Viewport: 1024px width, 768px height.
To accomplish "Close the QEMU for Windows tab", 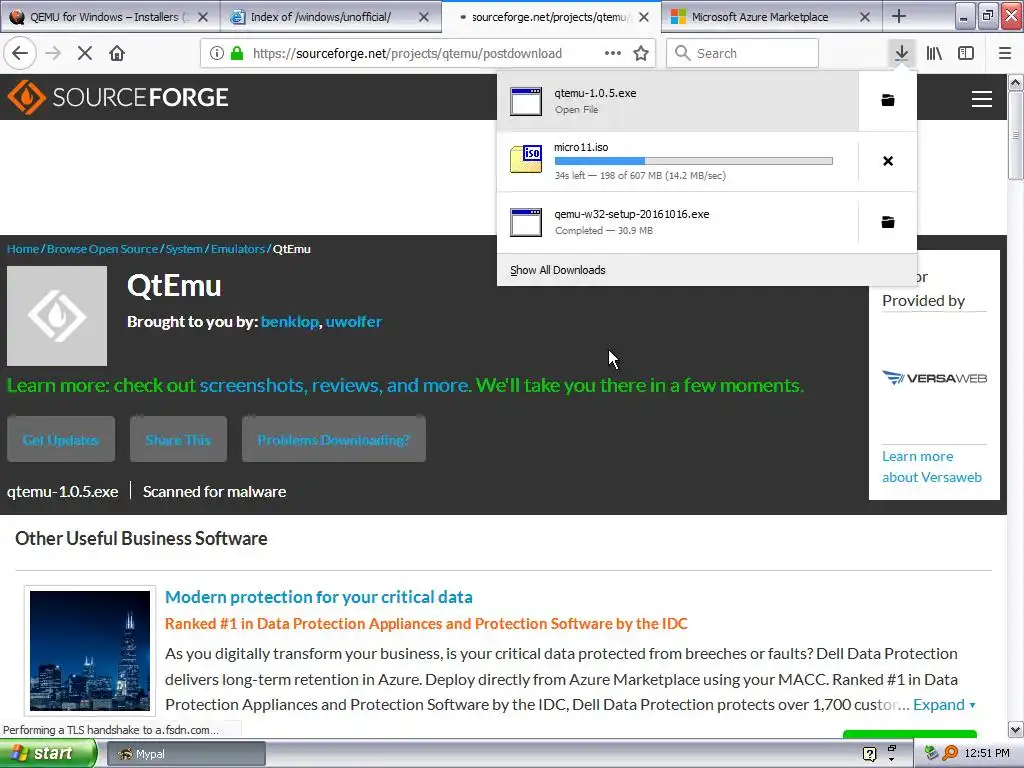I will pyautogui.click(x=203, y=17).
